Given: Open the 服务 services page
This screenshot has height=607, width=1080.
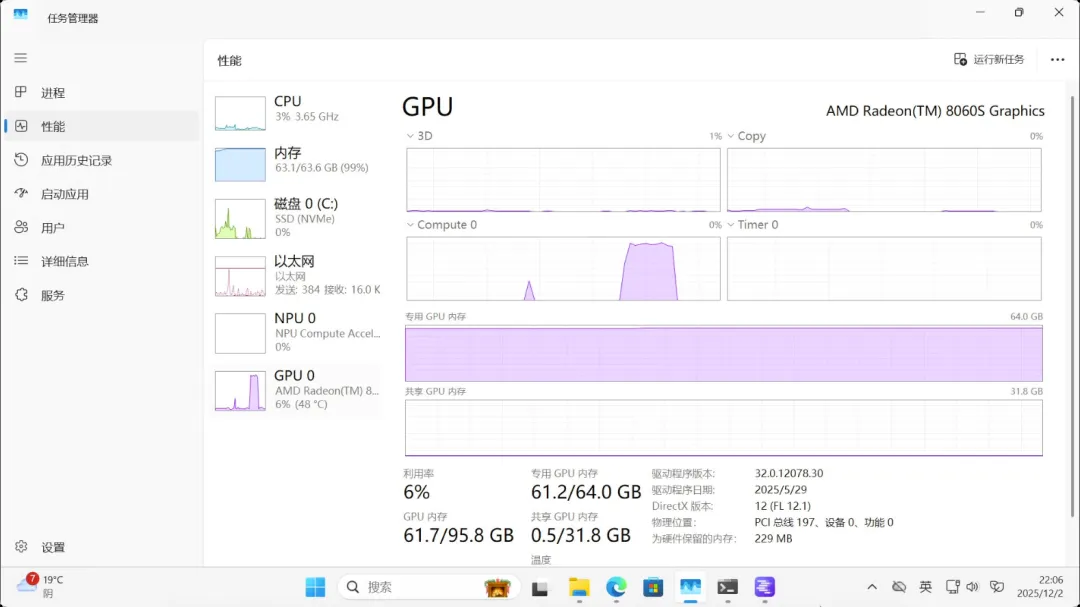Looking at the screenshot, I should pos(52,295).
